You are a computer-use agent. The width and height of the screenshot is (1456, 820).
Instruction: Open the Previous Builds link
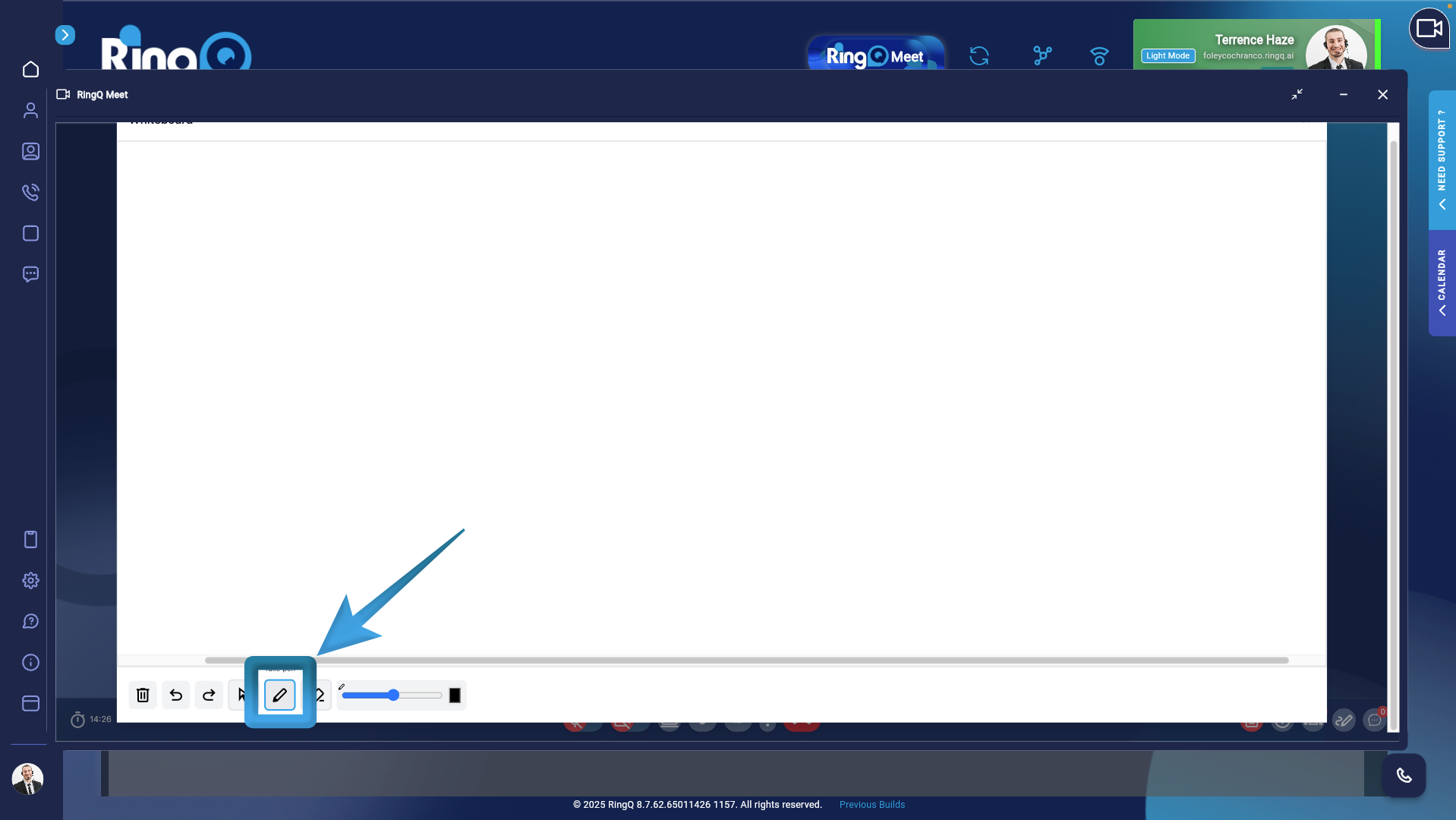tap(871, 804)
